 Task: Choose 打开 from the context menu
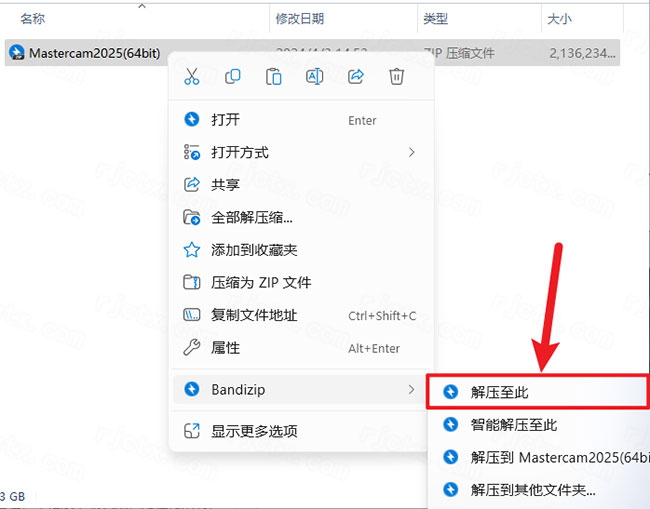[x=301, y=120]
